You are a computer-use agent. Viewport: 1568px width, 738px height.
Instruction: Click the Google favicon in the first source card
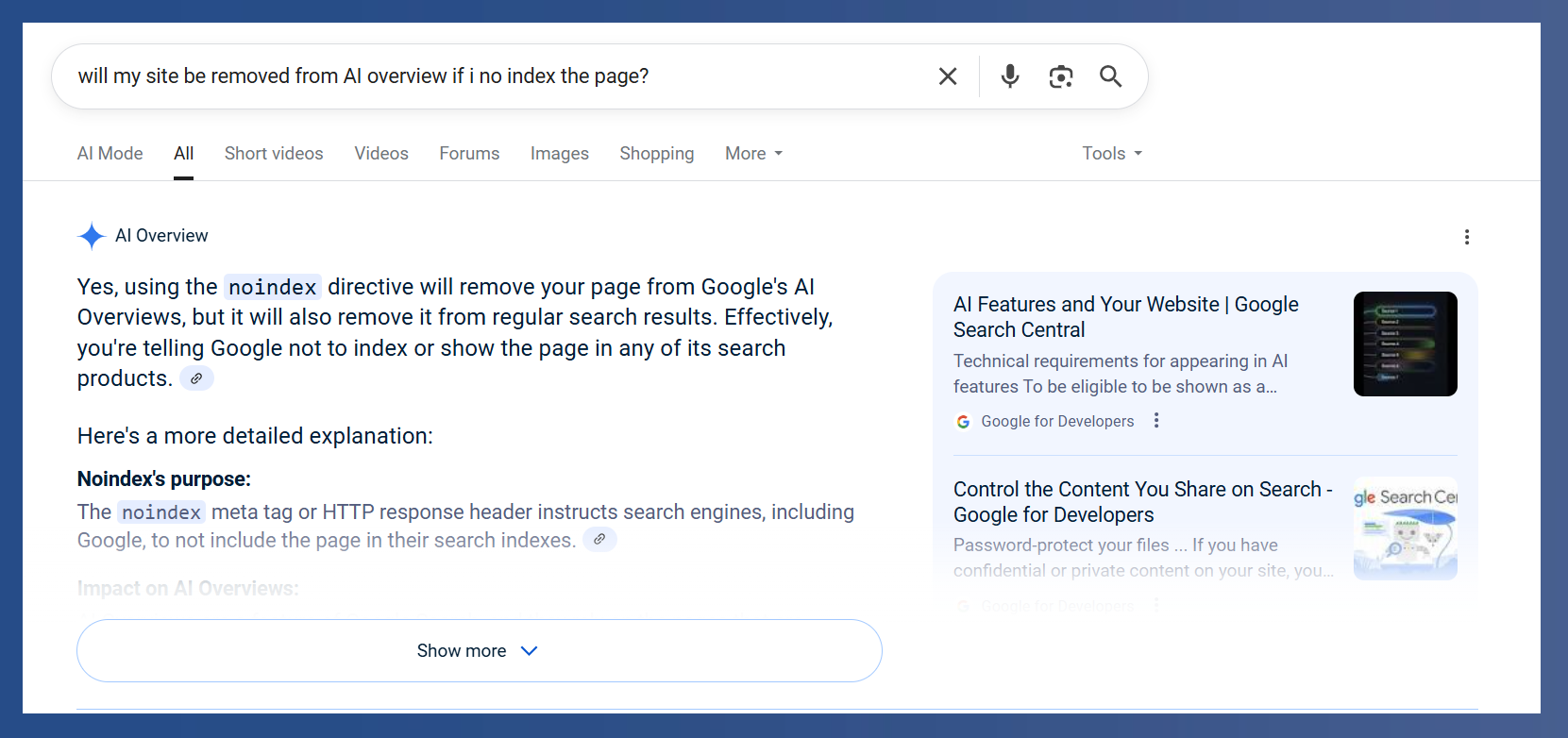(x=963, y=422)
